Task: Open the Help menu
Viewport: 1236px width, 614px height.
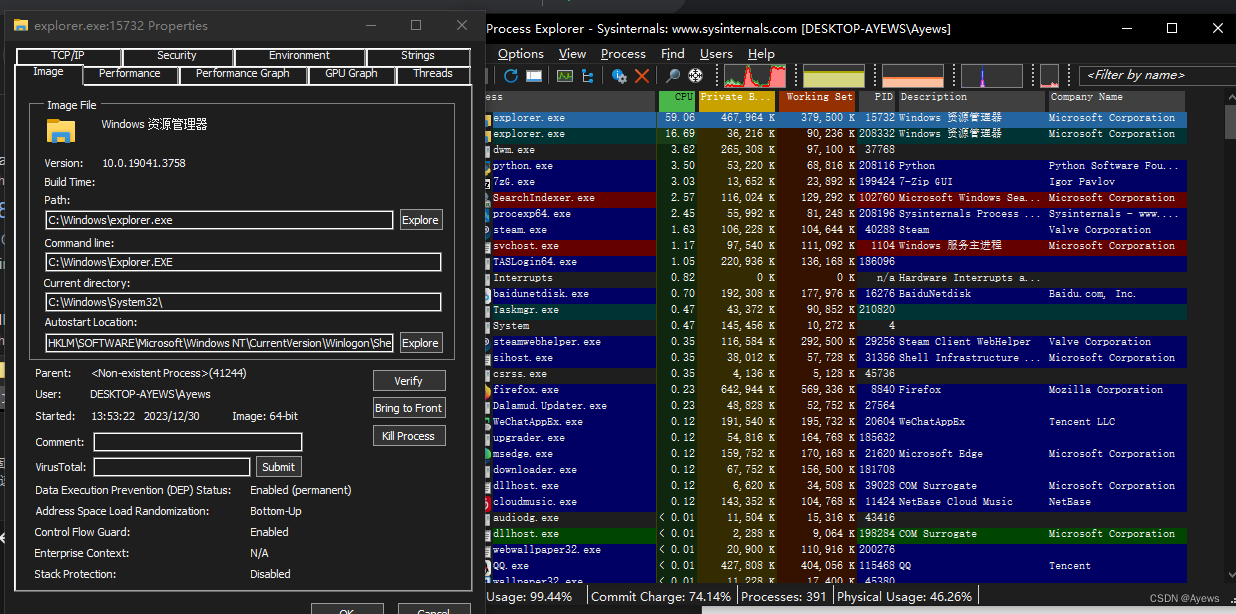Action: [761, 54]
